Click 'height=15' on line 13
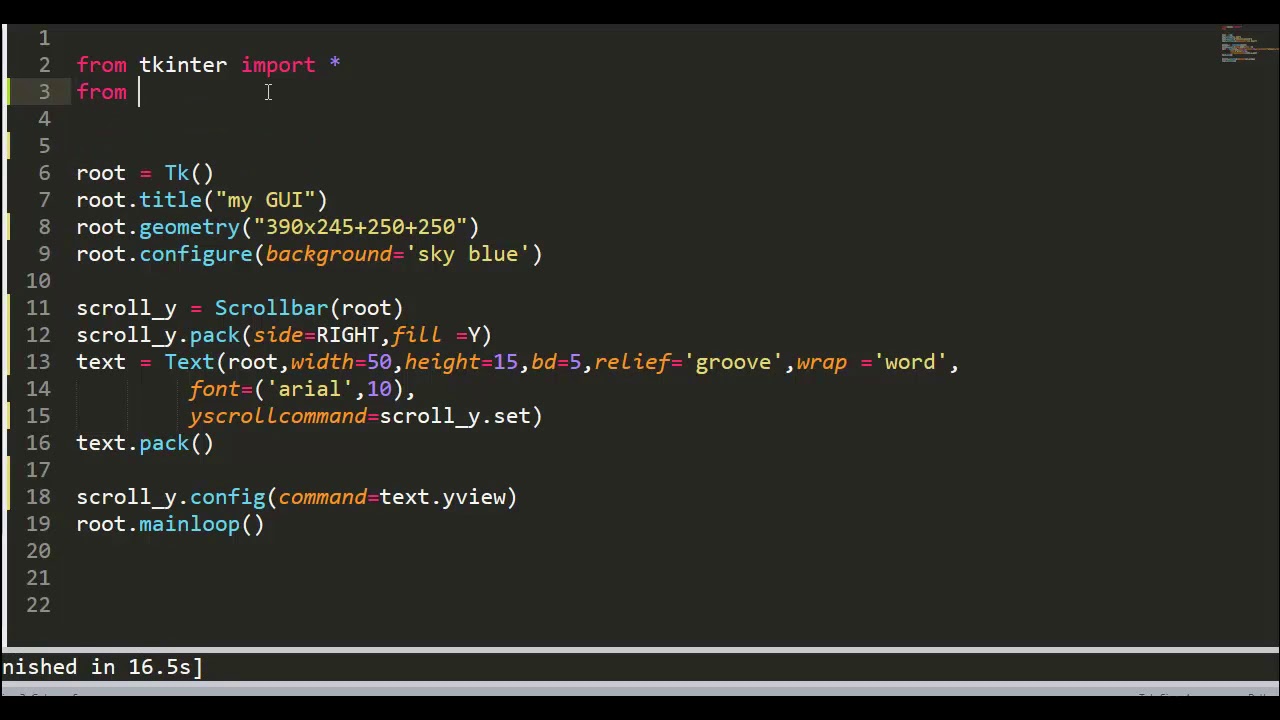This screenshot has height=720, width=1280. pyautogui.click(x=461, y=362)
